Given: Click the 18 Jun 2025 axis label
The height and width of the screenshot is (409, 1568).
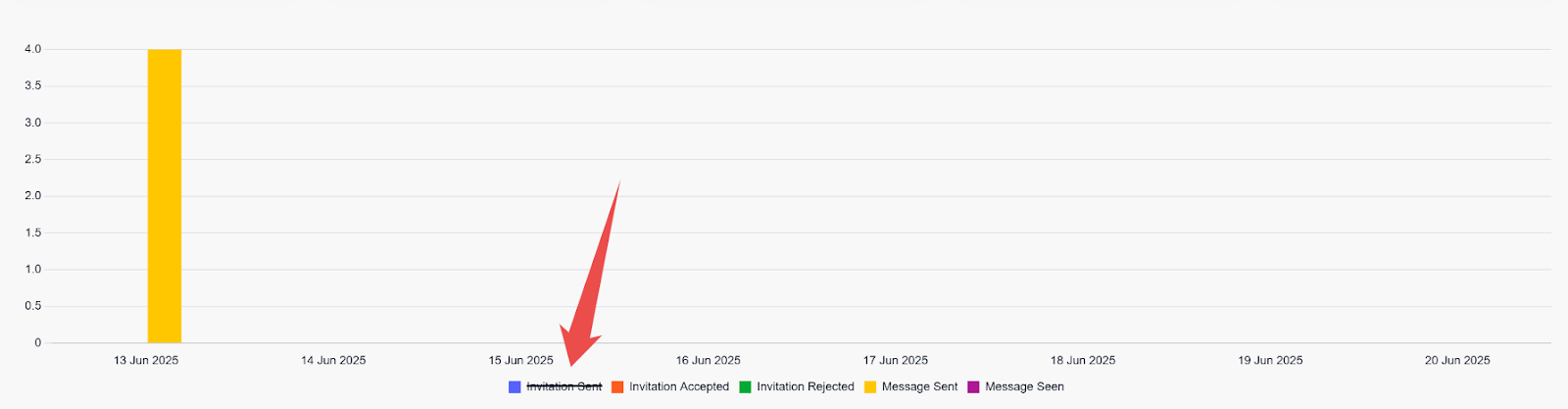Looking at the screenshot, I should pos(1083,360).
